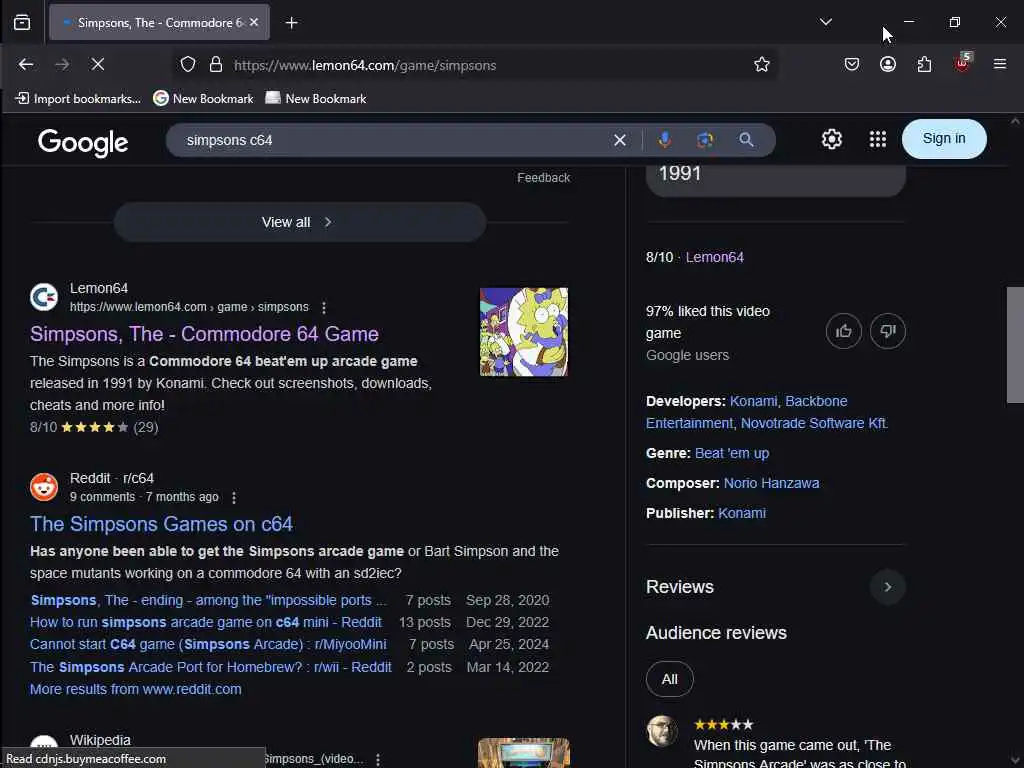Viewport: 1024px width, 768px height.
Task: Click the forward navigation arrow
Action: click(x=62, y=64)
